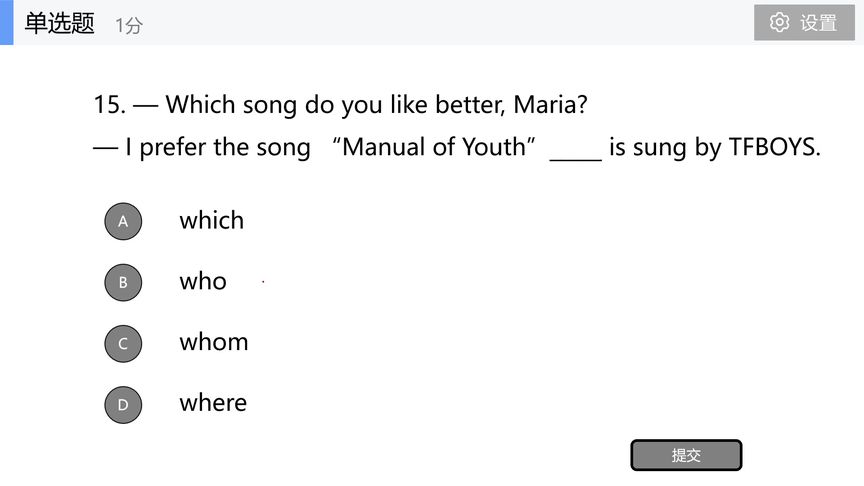This screenshot has height=486, width=864.
Task: Click the answer text "which"
Action: tap(211, 221)
